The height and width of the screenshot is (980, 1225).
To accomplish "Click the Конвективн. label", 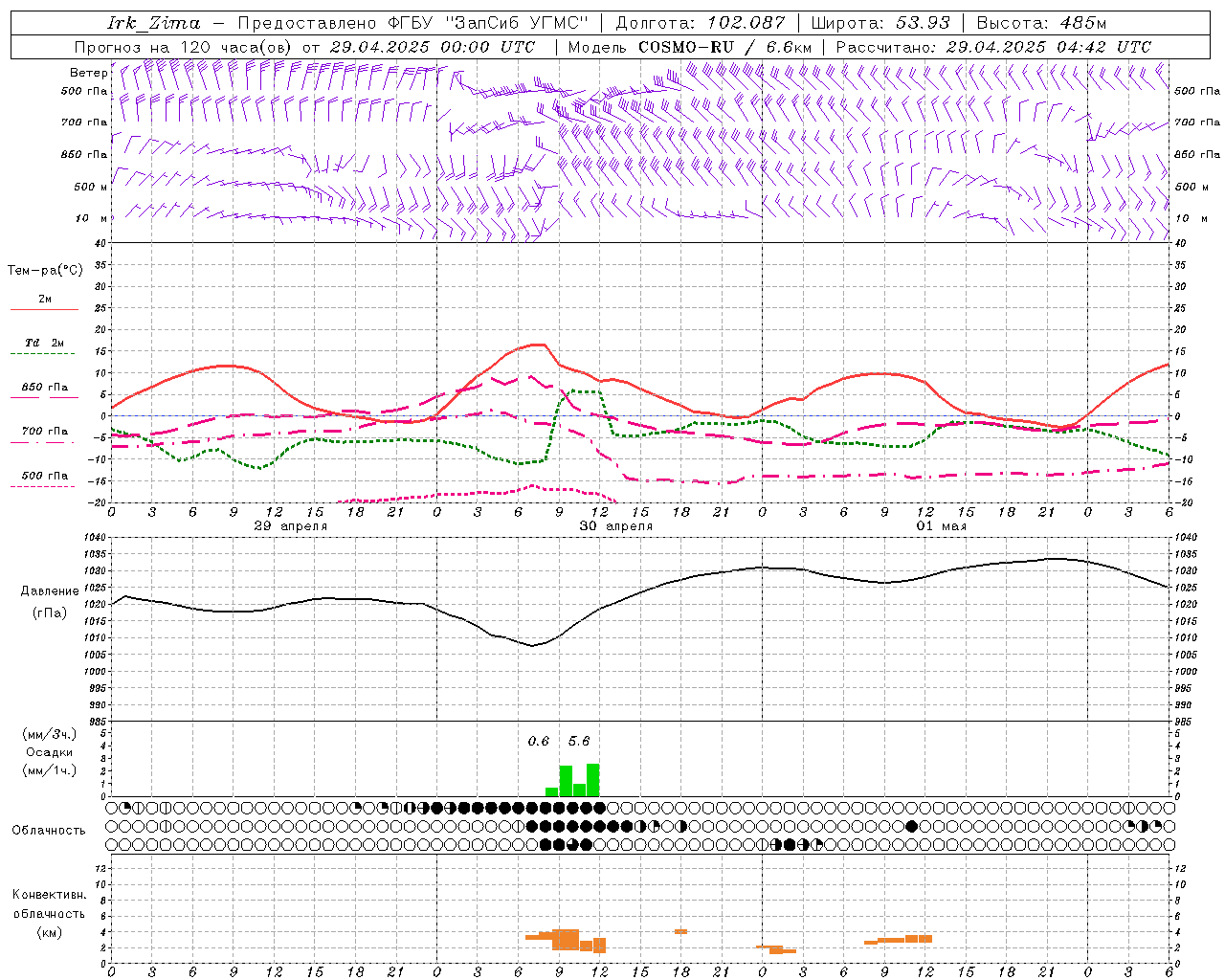I will tap(50, 895).
